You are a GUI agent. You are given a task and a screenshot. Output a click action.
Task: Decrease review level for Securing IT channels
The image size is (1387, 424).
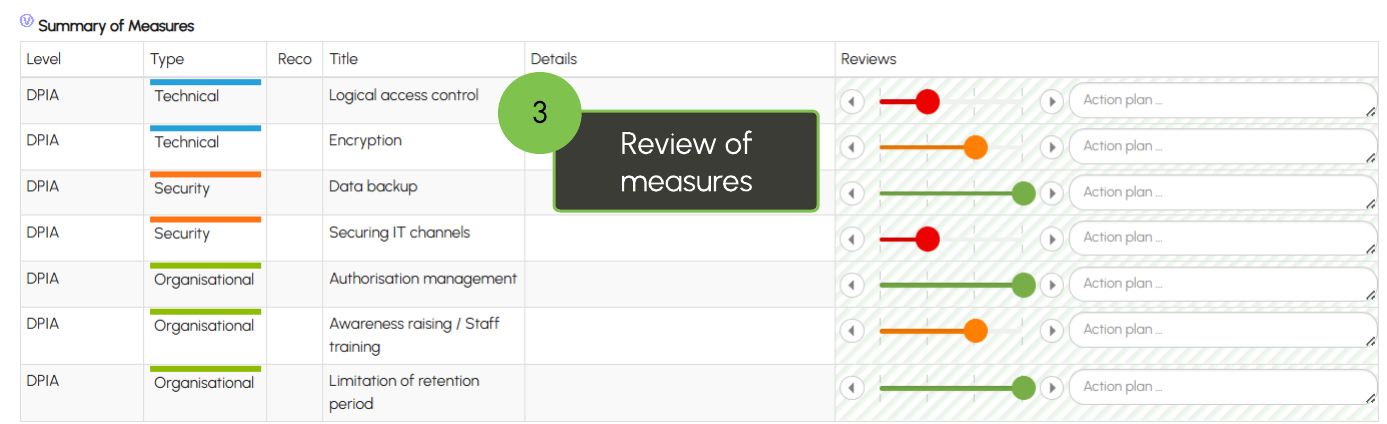point(851,239)
